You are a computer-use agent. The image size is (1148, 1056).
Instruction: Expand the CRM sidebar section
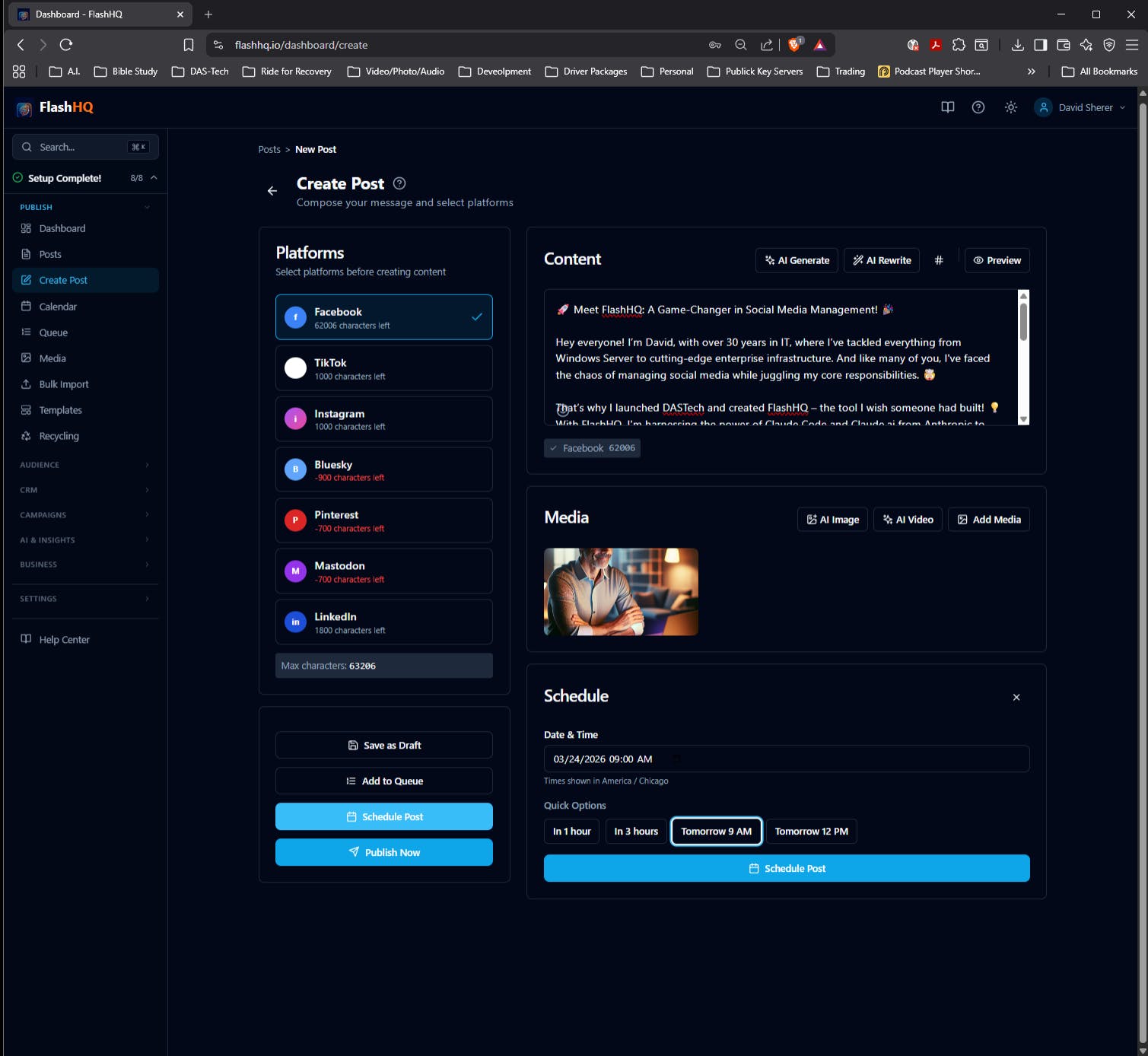point(148,490)
